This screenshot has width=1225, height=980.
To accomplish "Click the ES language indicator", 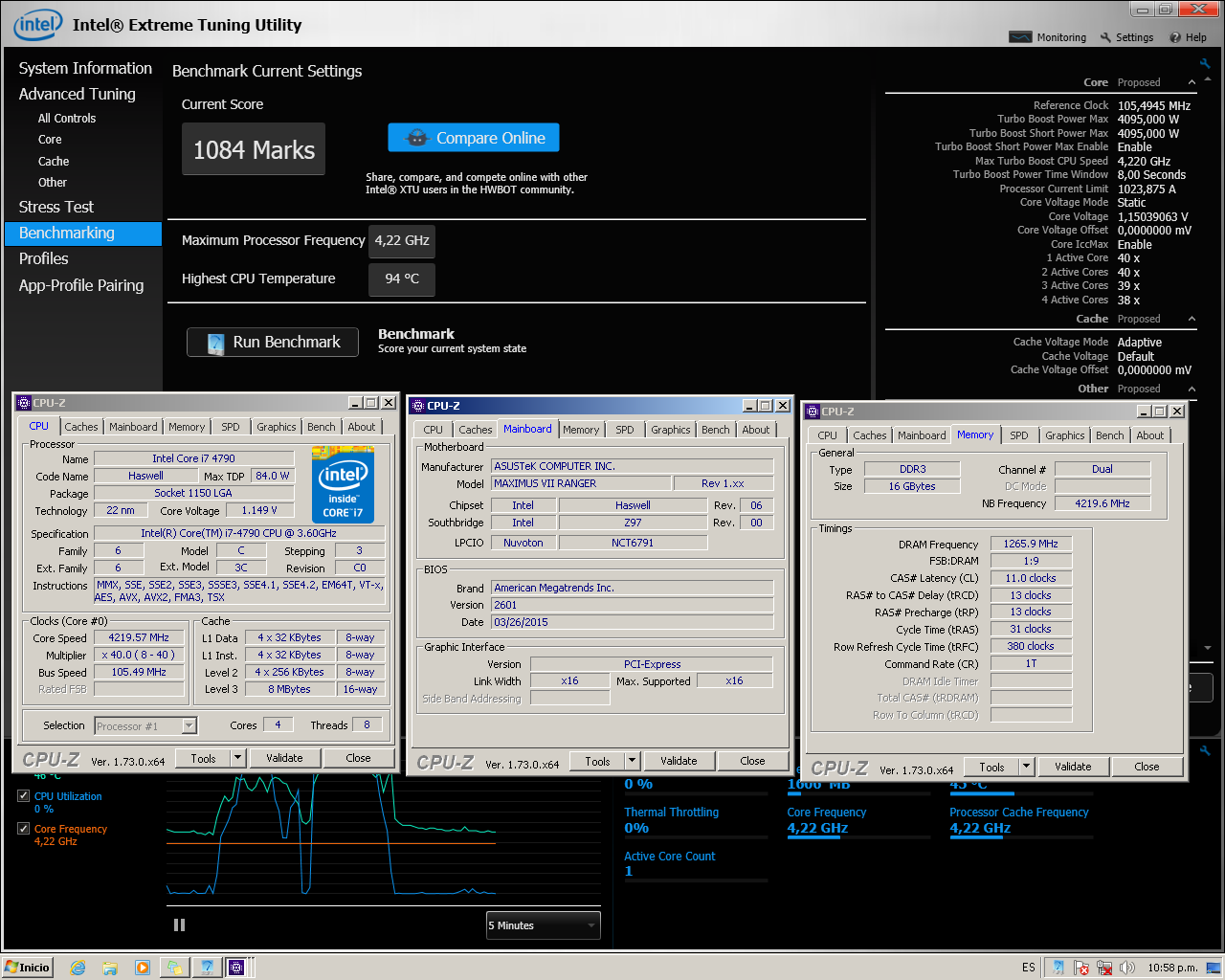I will 1028,968.
